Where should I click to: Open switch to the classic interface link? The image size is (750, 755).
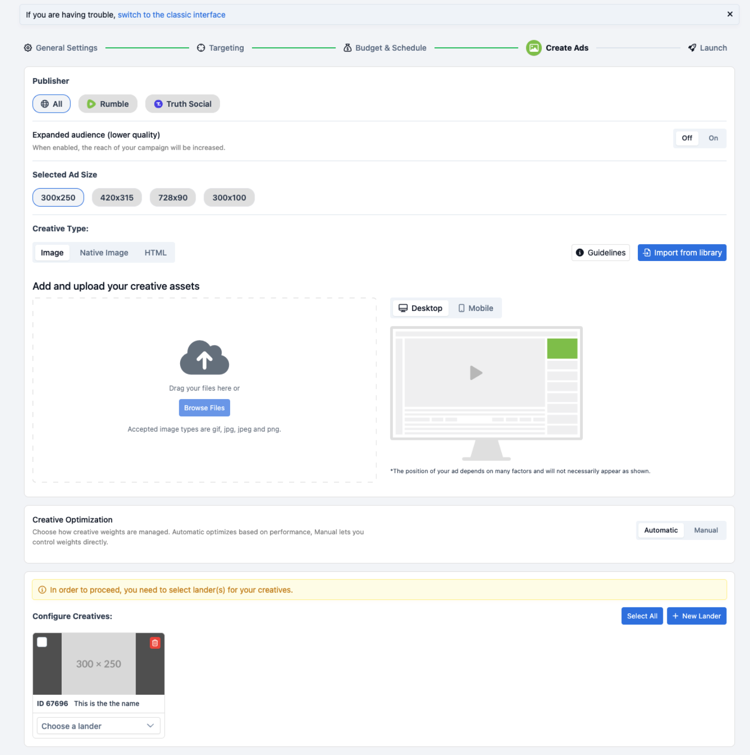pyautogui.click(x=171, y=15)
